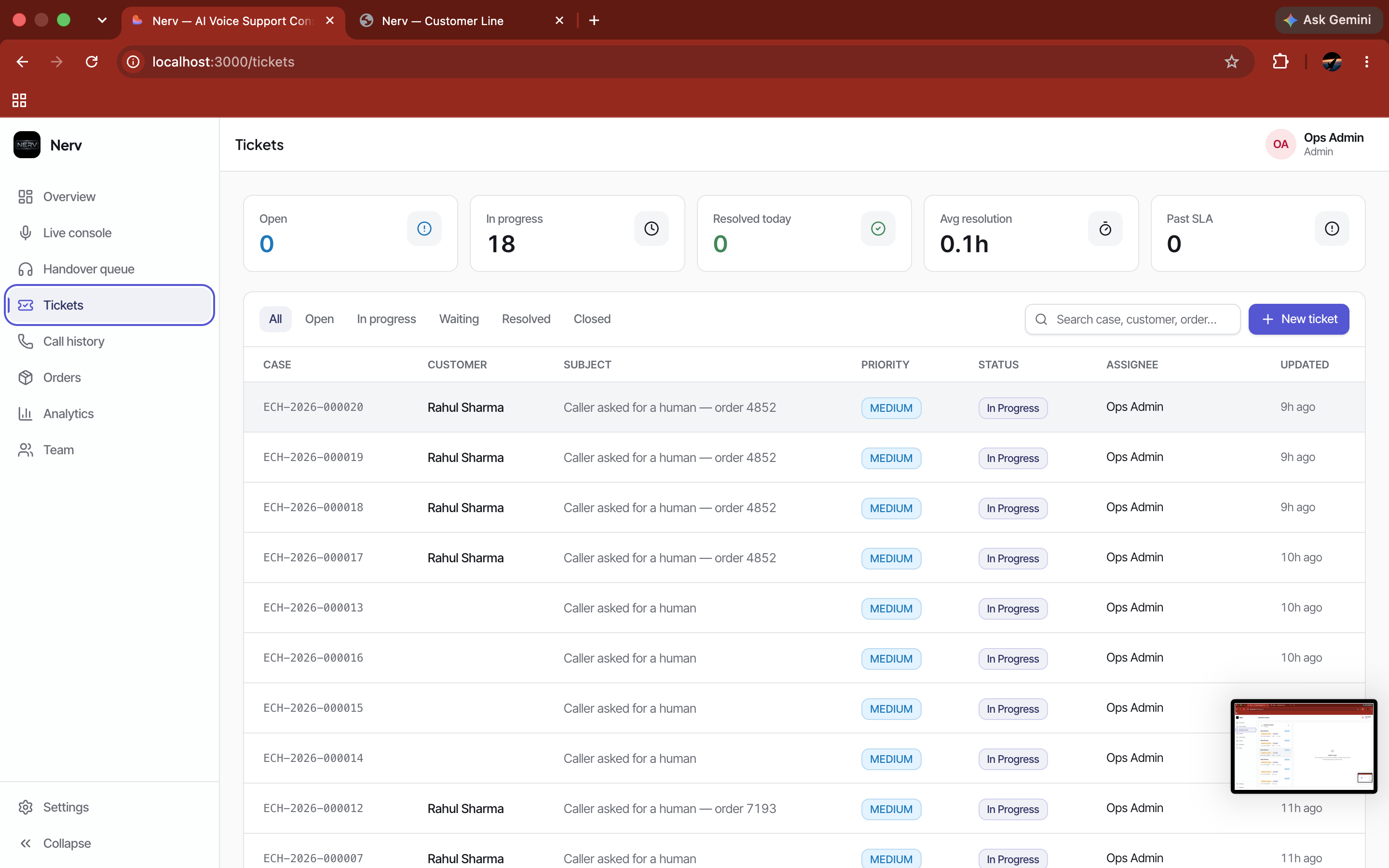
Task: Open Settings gear icon in sidebar
Action: [x=25, y=807]
